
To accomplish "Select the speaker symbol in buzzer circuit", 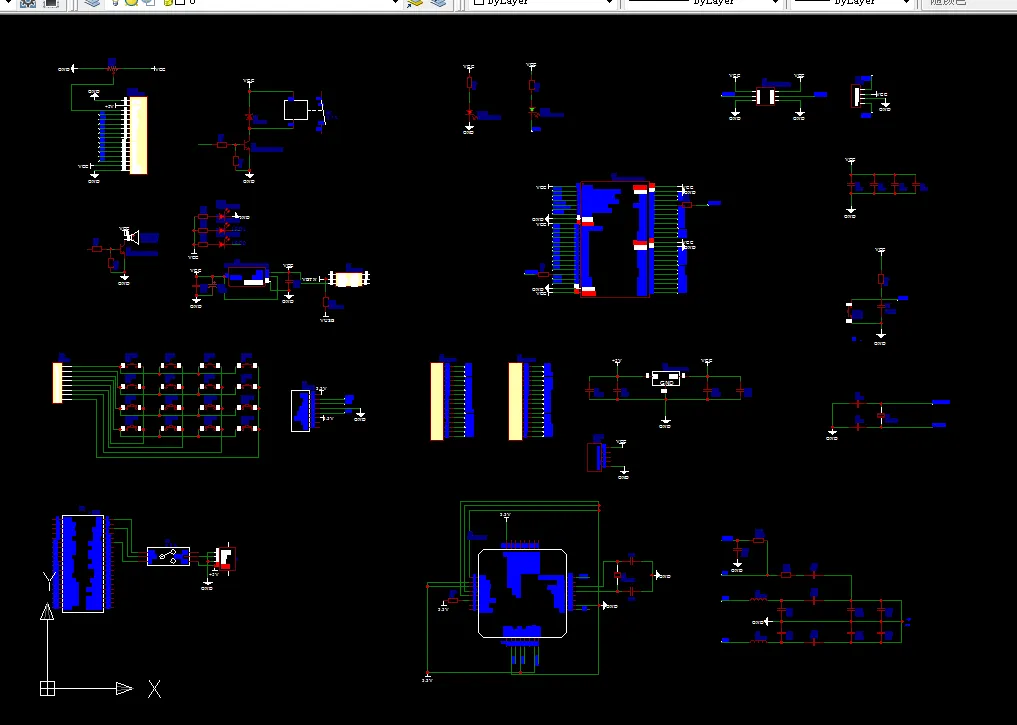I will point(132,237).
